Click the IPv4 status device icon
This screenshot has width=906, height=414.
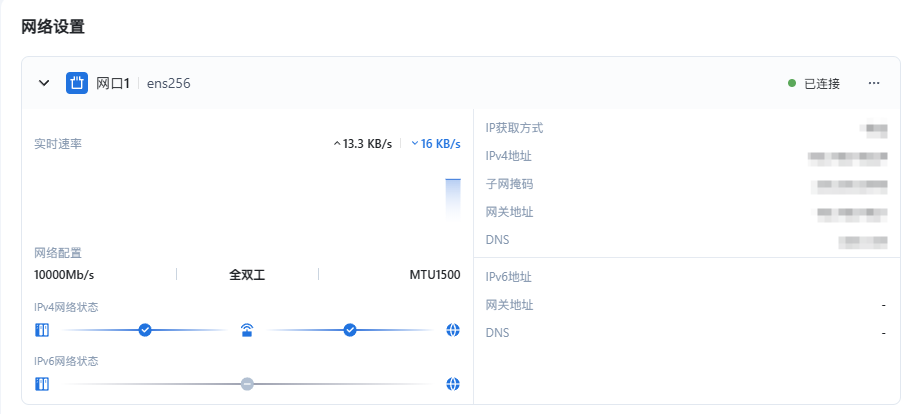click(x=42, y=330)
